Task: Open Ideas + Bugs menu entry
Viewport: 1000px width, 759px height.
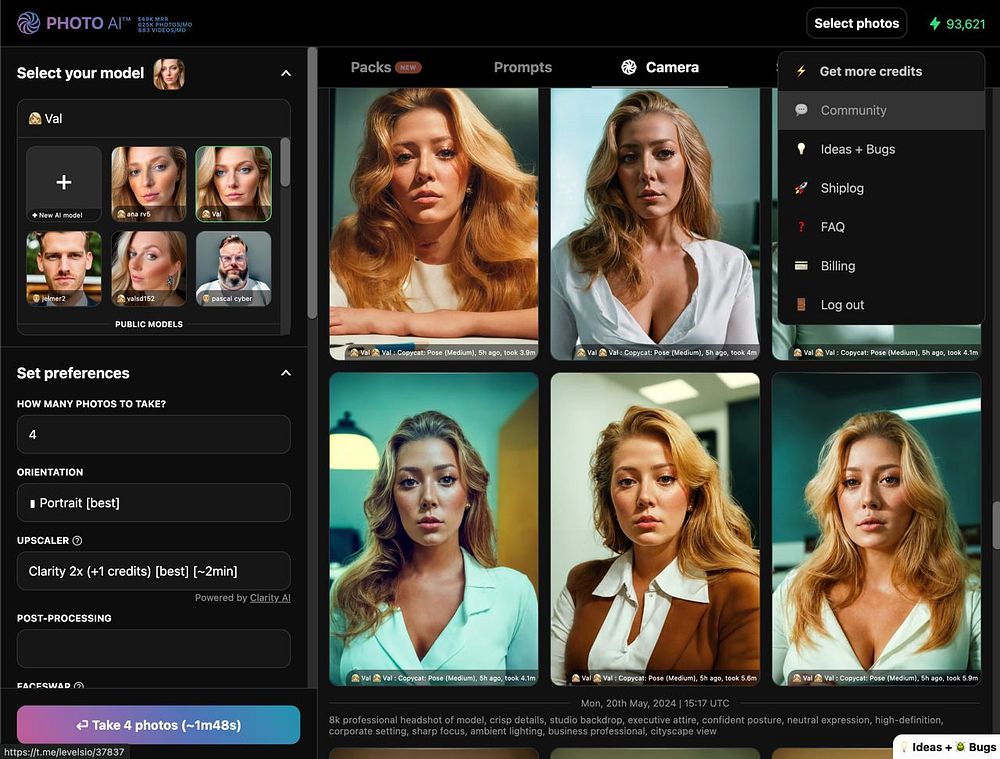Action: tap(881, 149)
